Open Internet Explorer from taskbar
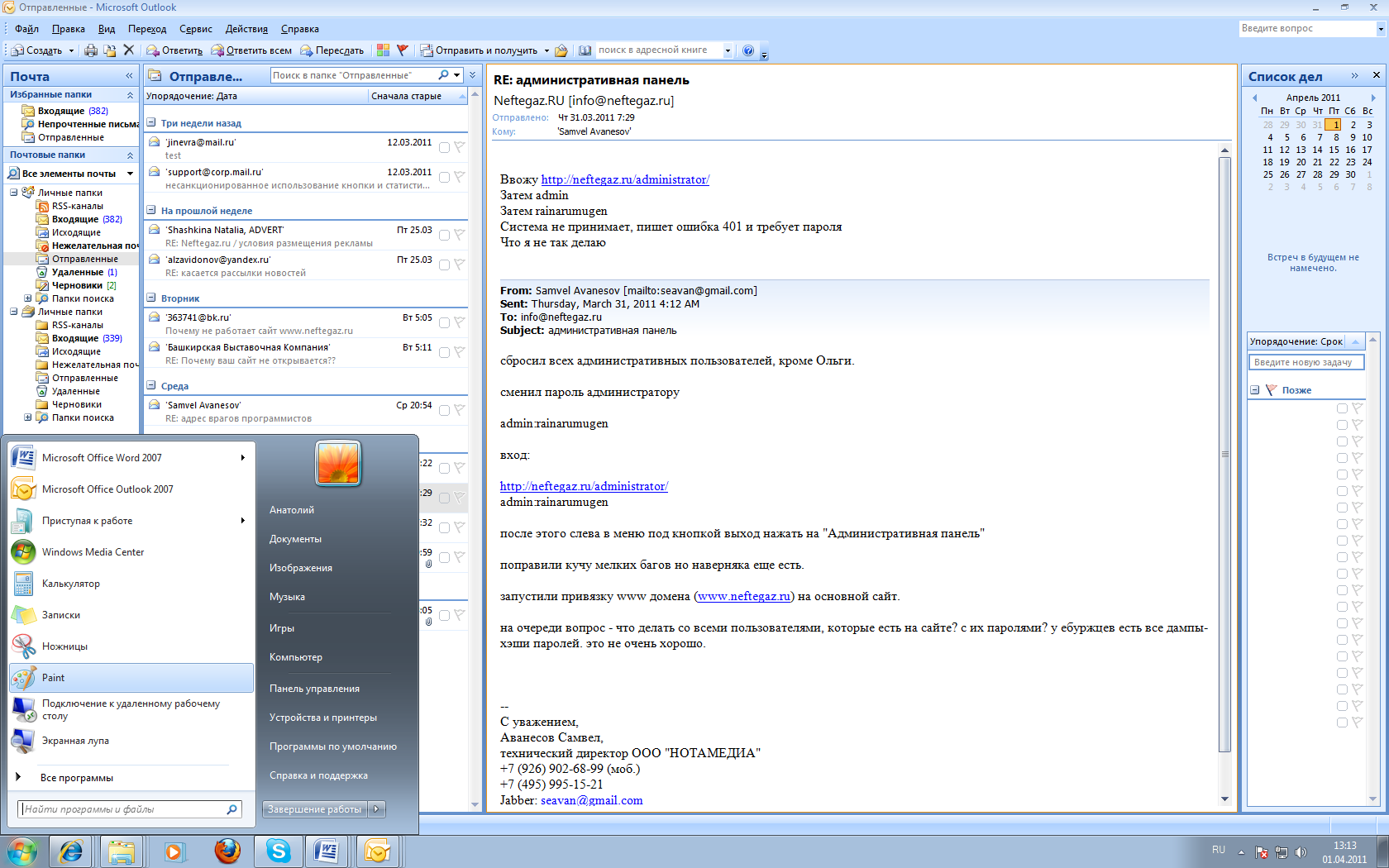The width and height of the screenshot is (1389, 868). point(71,851)
